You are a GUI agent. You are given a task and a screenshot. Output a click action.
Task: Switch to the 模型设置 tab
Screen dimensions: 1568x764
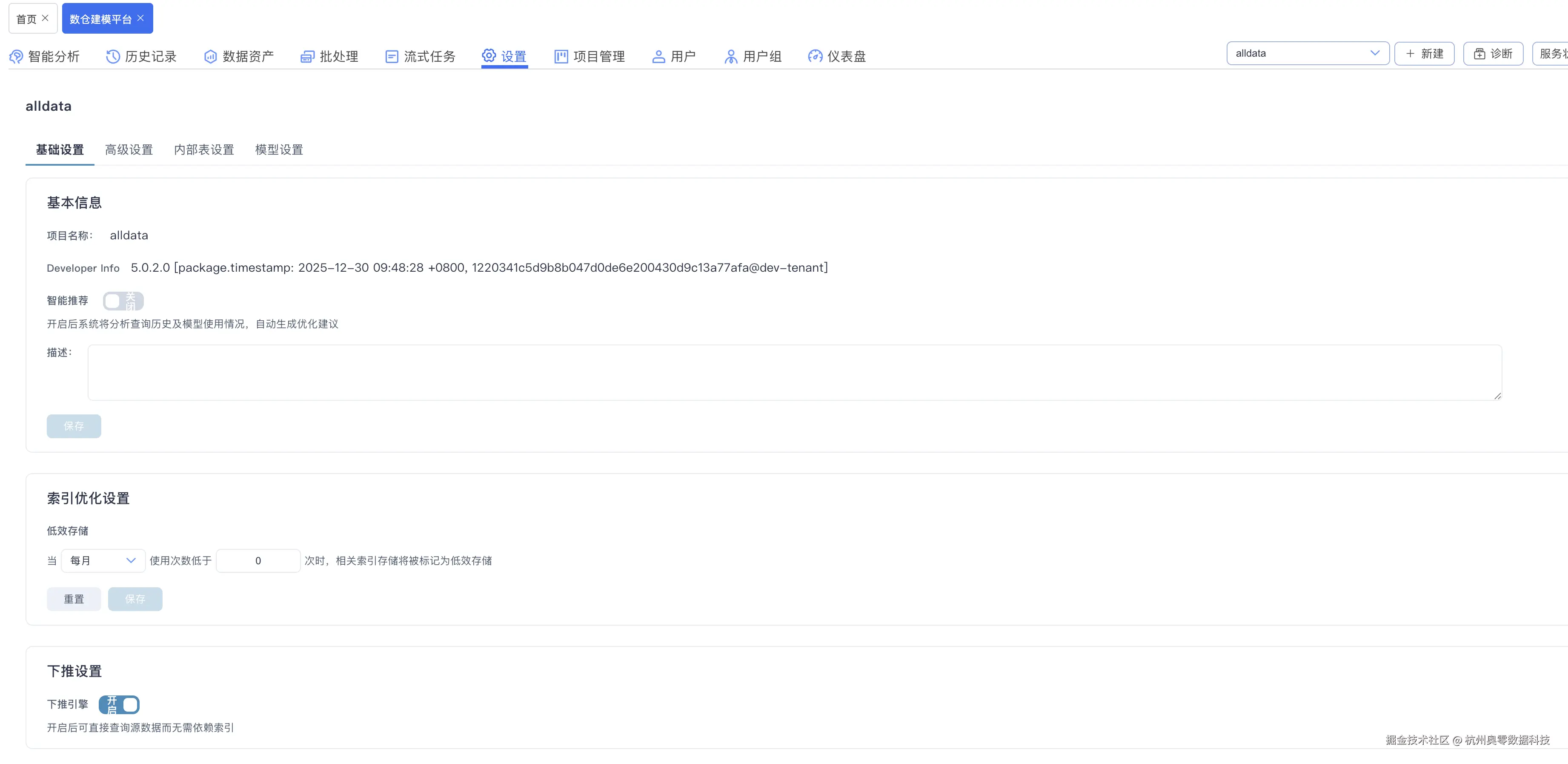(278, 150)
